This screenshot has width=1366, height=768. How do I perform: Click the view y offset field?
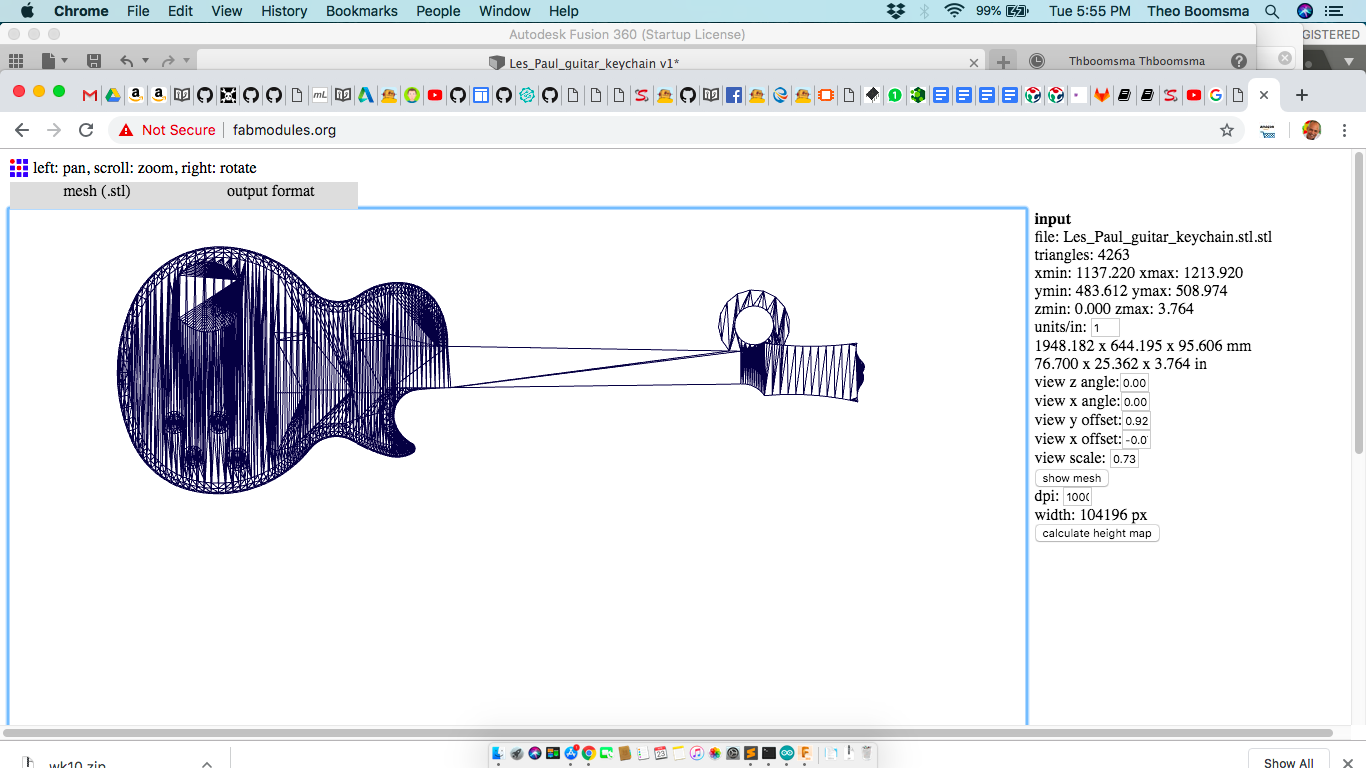pos(1137,421)
